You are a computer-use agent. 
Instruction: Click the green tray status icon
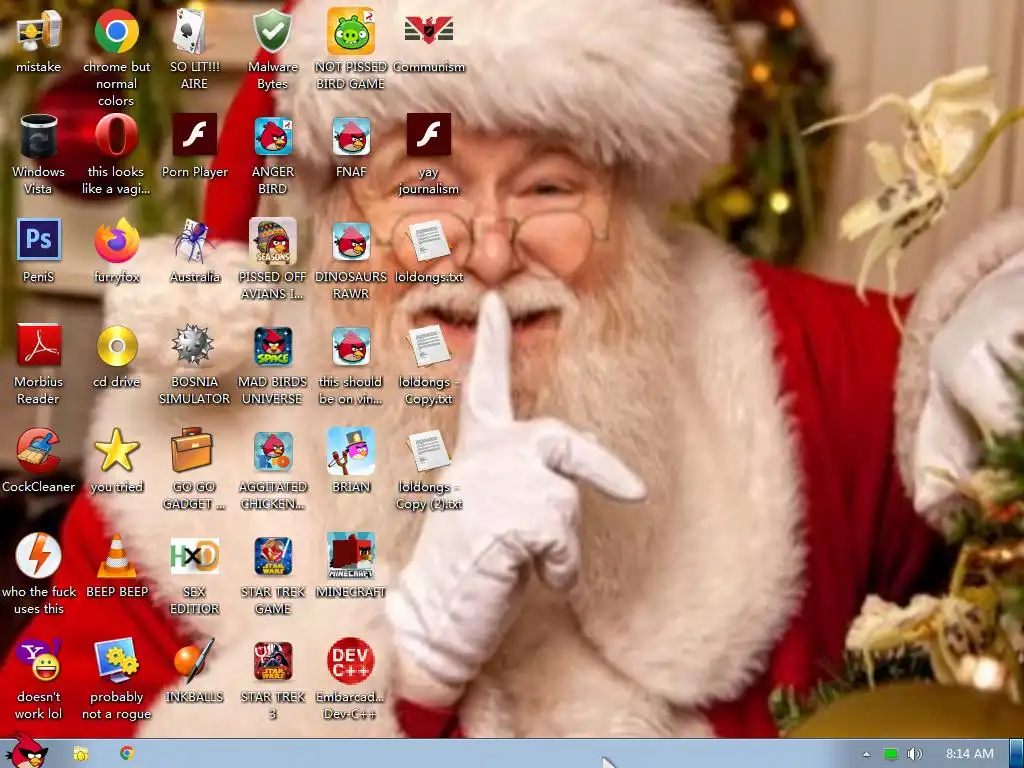click(890, 754)
